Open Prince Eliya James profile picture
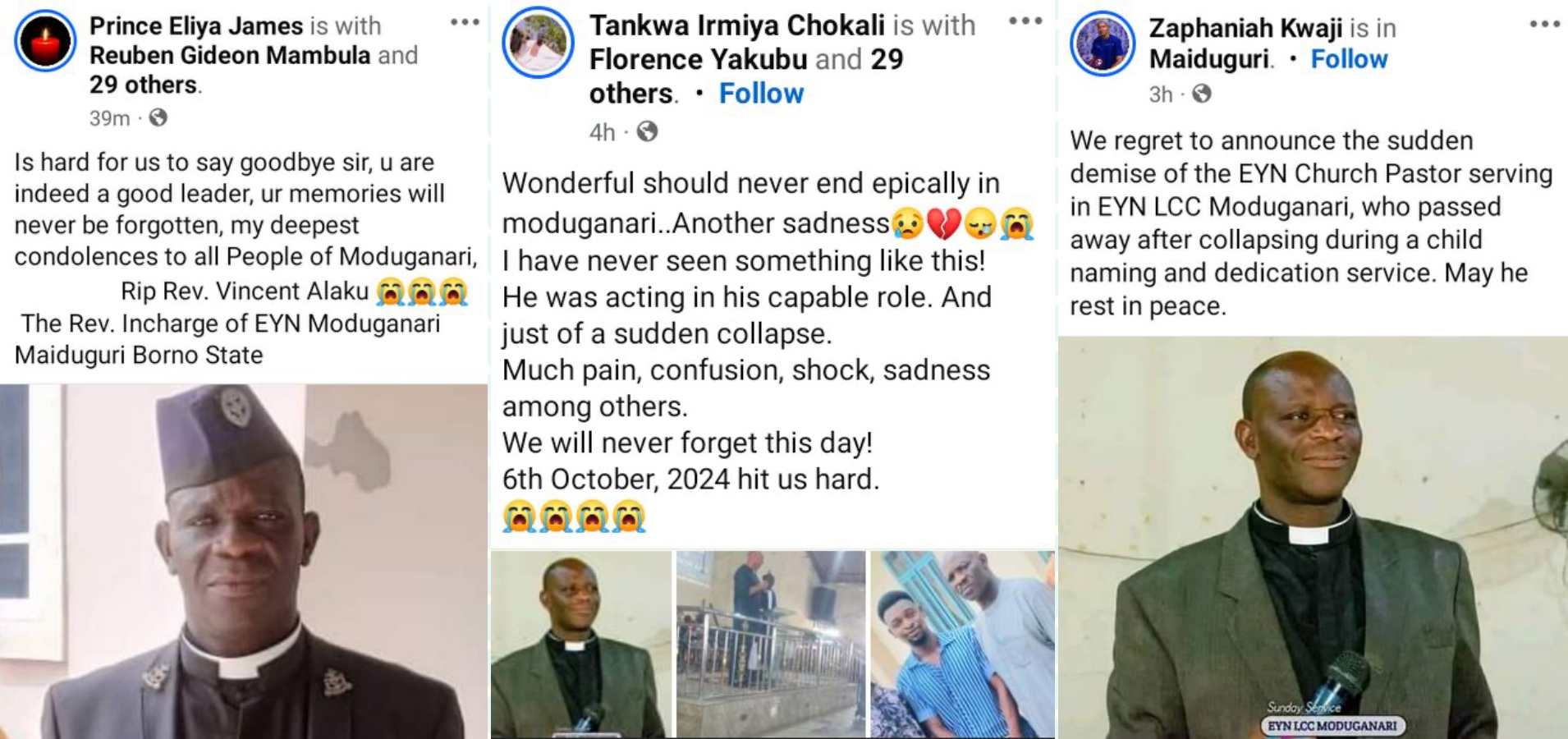 pos(45,41)
